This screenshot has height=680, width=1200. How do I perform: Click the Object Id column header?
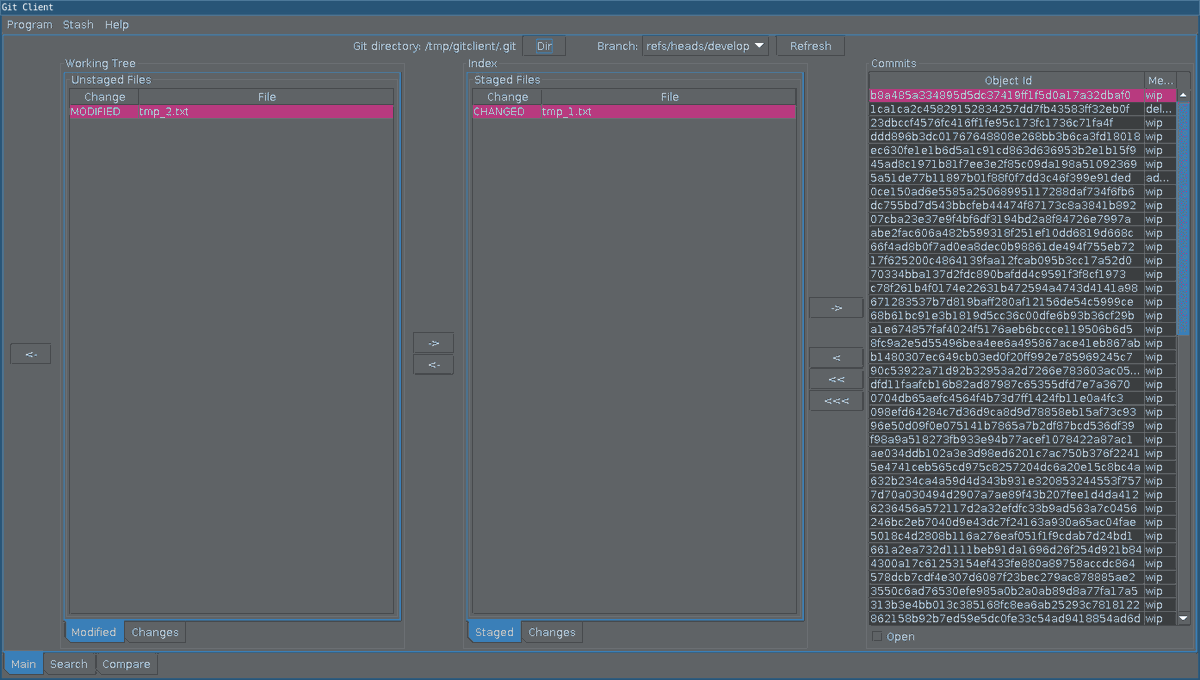(1008, 81)
